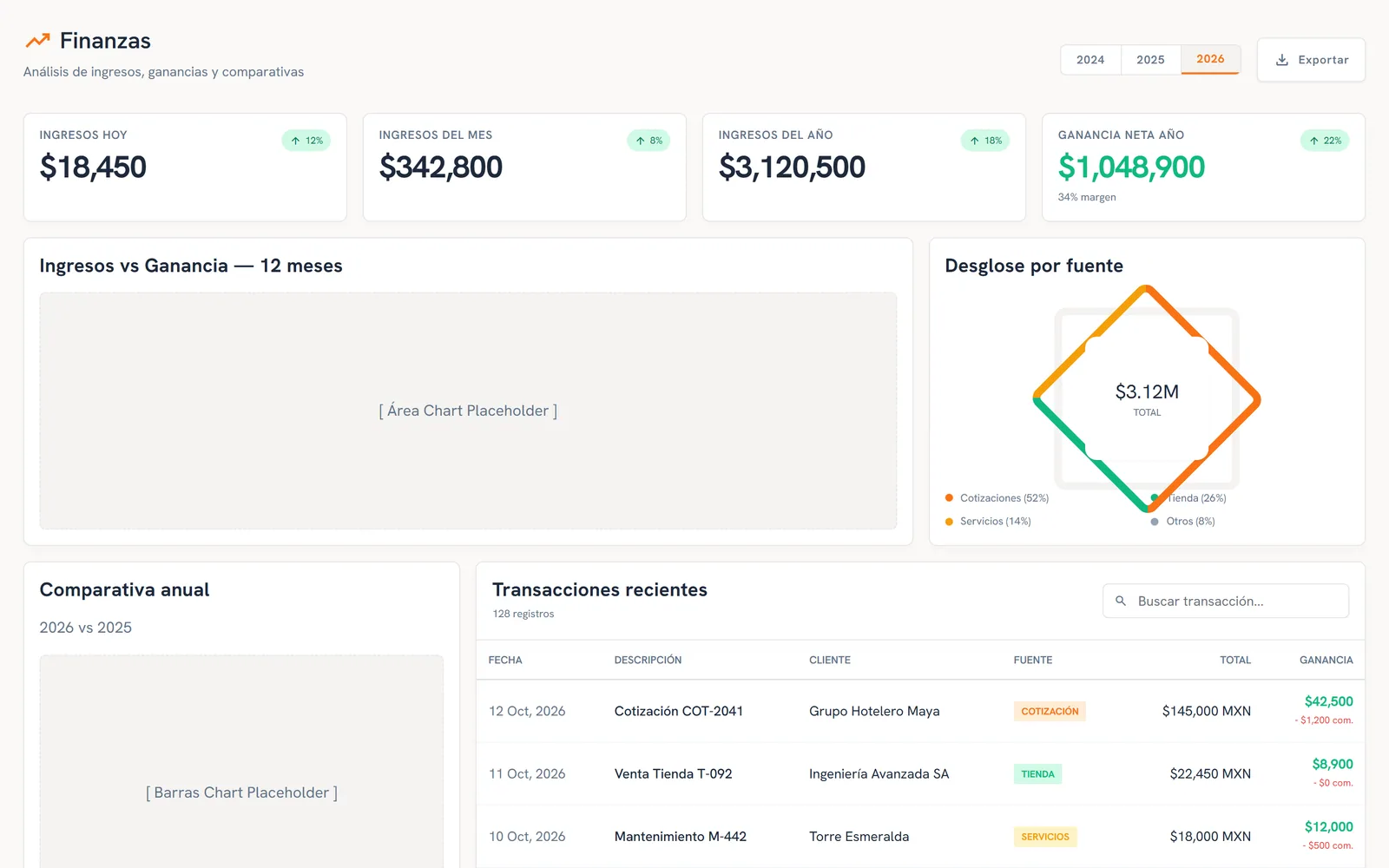
Task: Click the COTIZACIÓN source tag
Action: pos(1050,712)
